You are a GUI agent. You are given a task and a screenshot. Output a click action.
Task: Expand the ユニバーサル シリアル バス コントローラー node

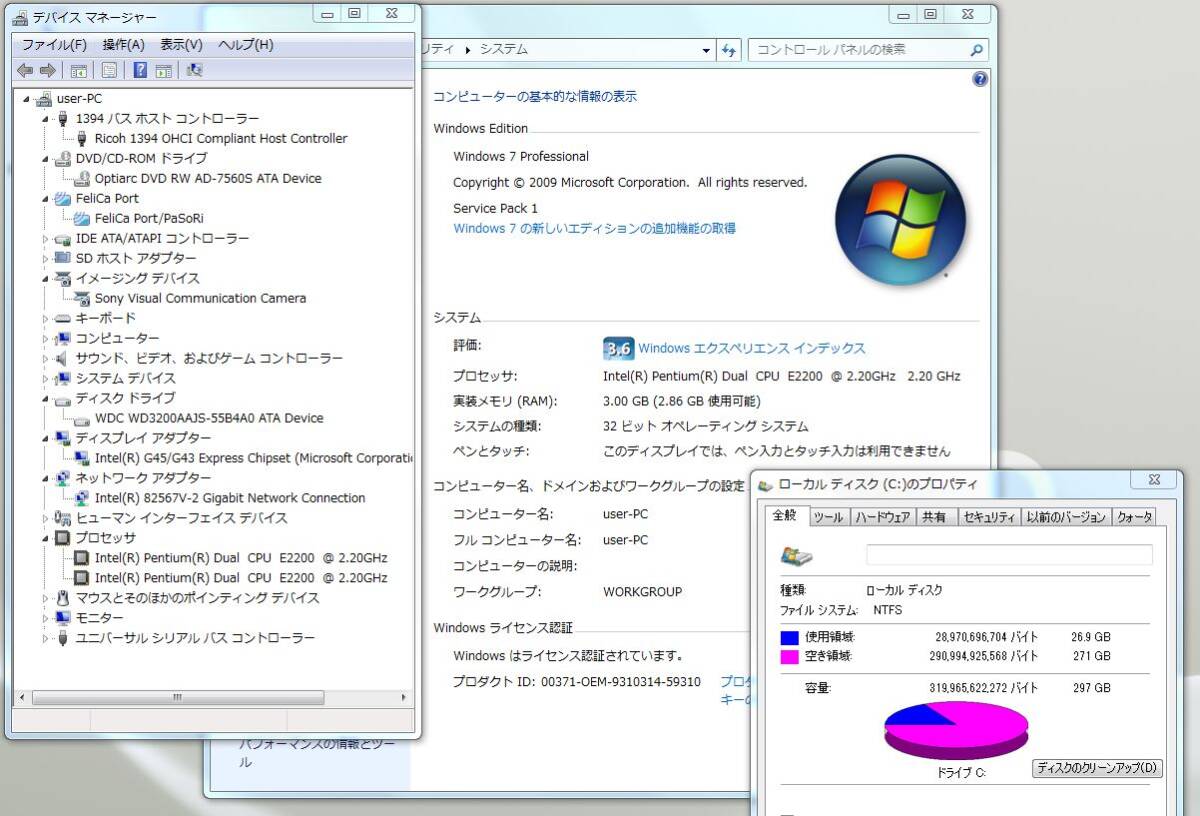click(x=46, y=638)
